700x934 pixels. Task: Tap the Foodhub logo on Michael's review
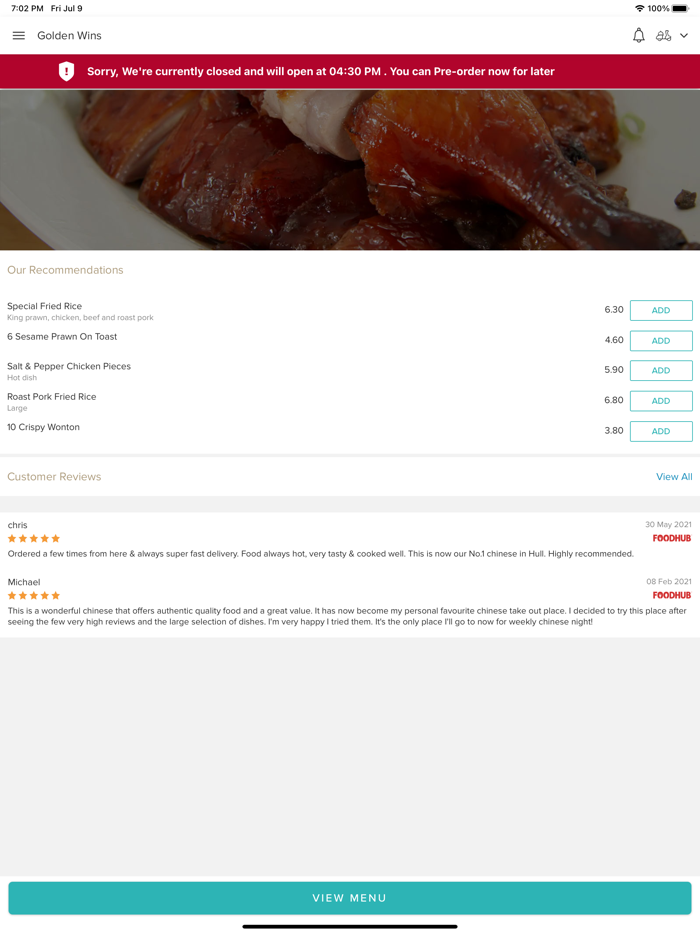671,595
